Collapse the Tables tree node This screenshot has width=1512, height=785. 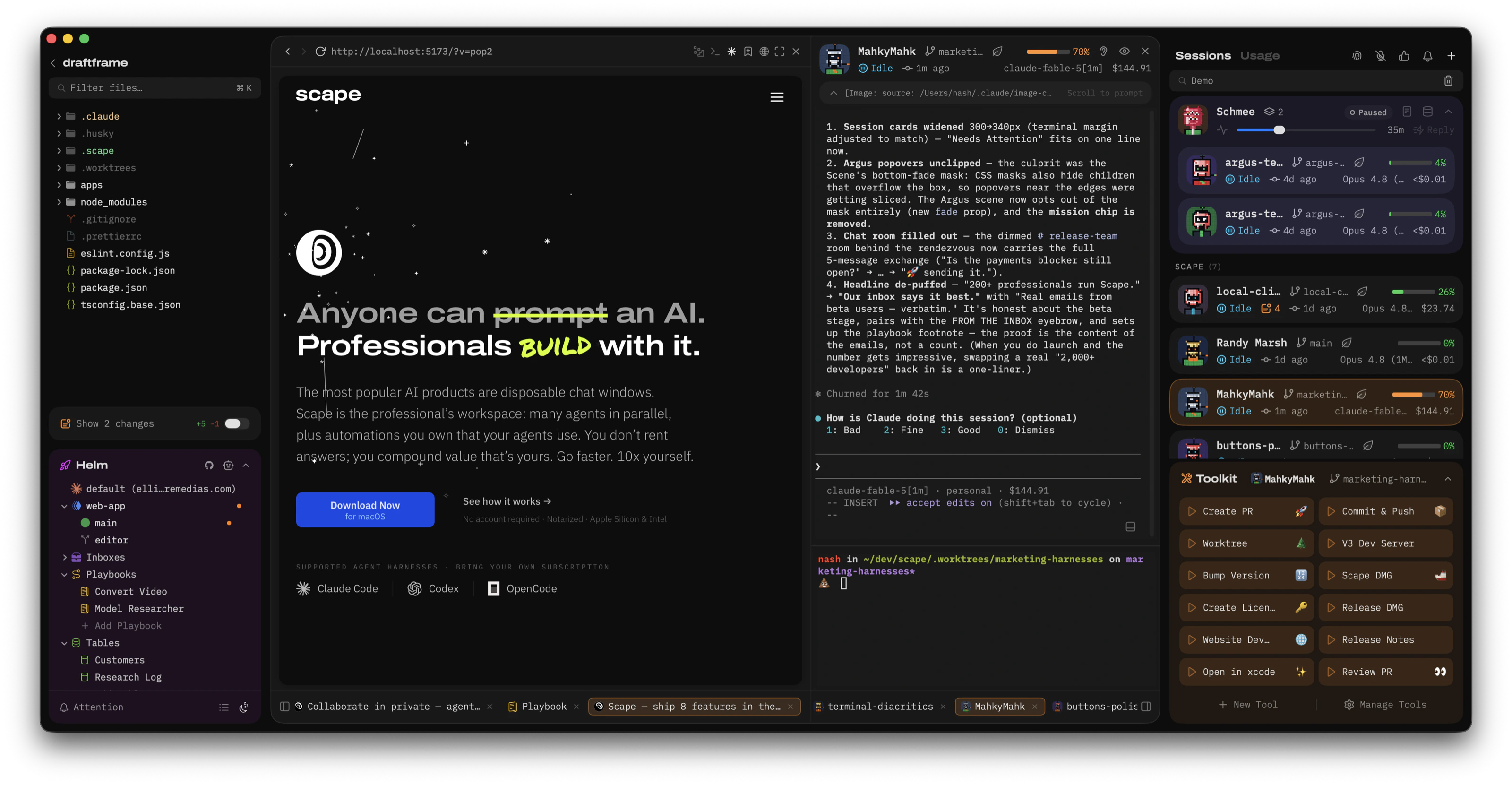point(64,644)
